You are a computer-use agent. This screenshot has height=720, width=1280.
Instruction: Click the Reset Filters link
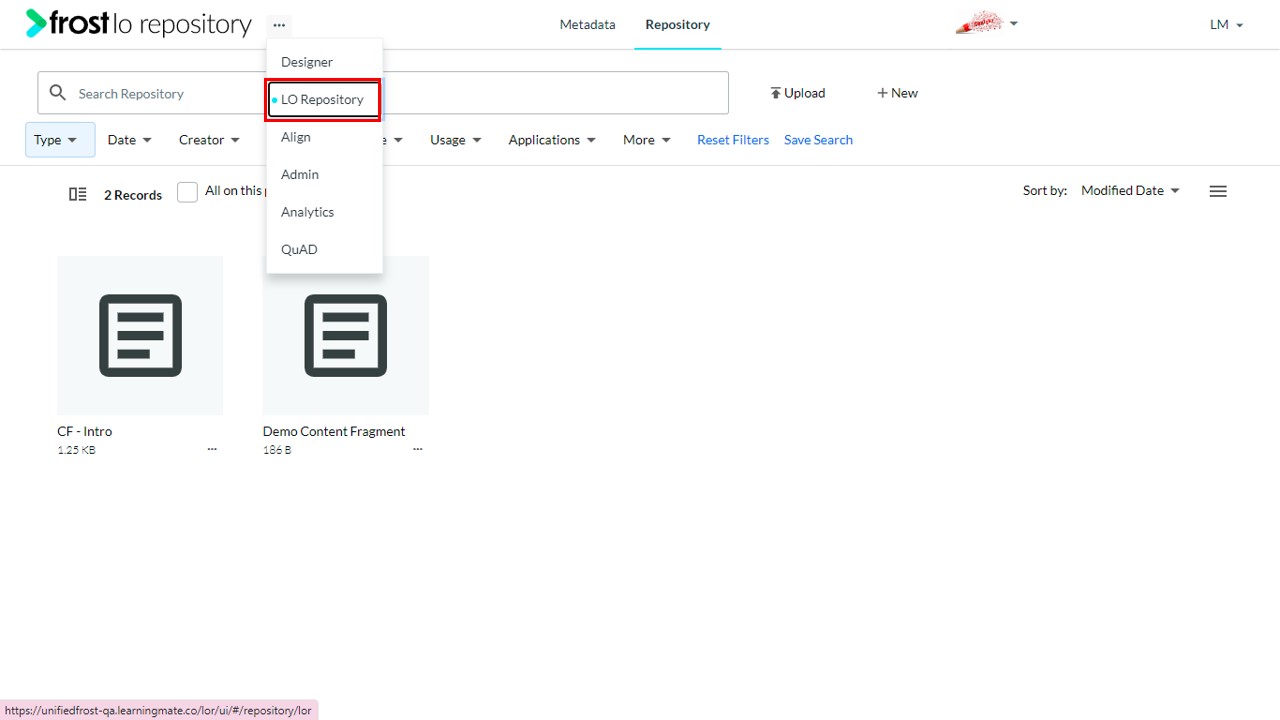coord(733,140)
